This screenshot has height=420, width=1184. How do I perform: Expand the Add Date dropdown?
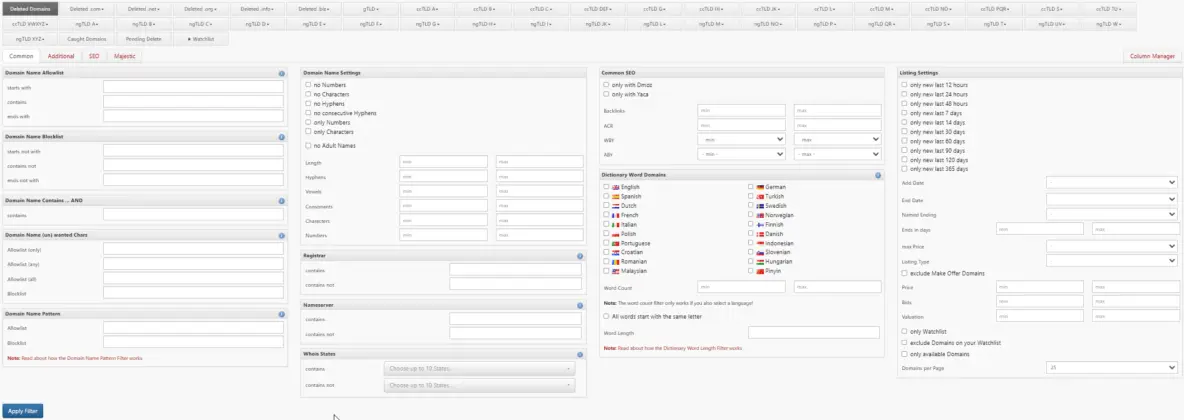[1112, 182]
